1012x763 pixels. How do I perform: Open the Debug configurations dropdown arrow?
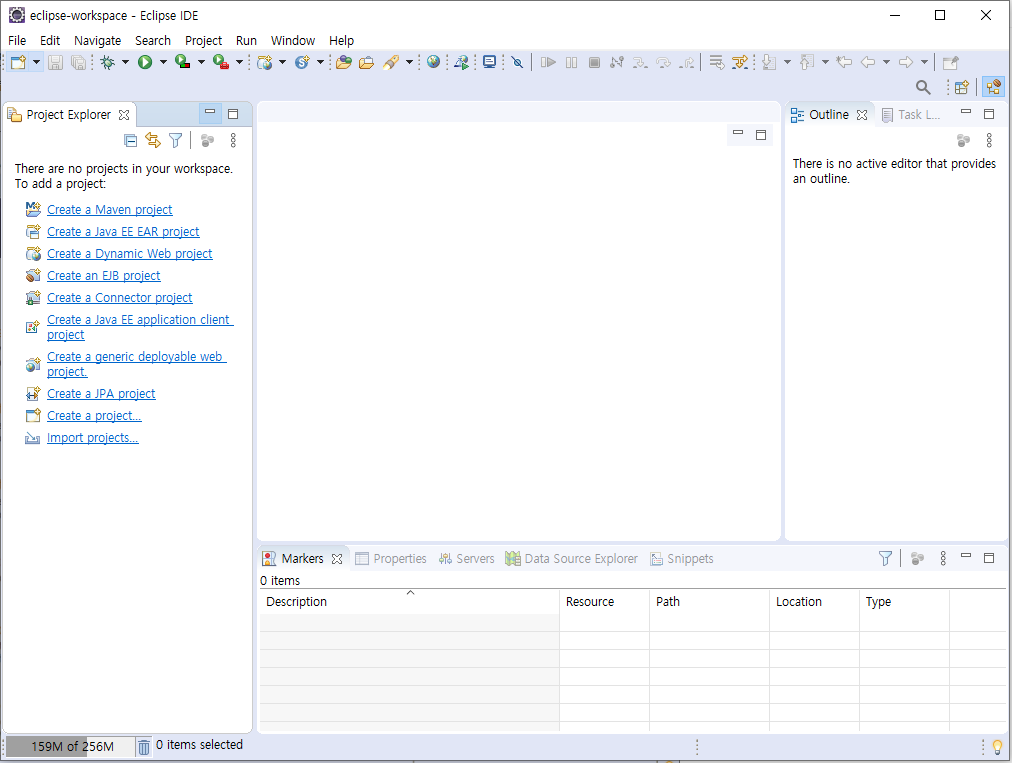pyautogui.click(x=125, y=63)
